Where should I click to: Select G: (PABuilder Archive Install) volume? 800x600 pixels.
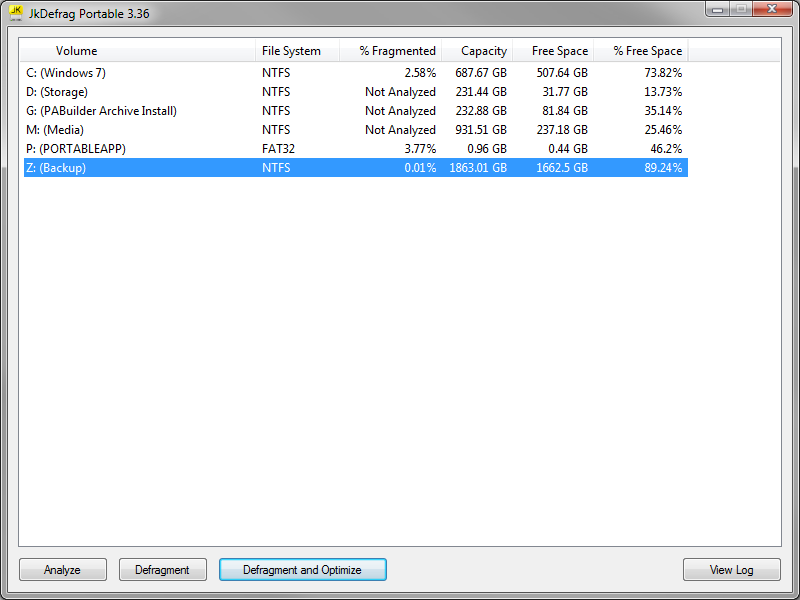(101, 111)
